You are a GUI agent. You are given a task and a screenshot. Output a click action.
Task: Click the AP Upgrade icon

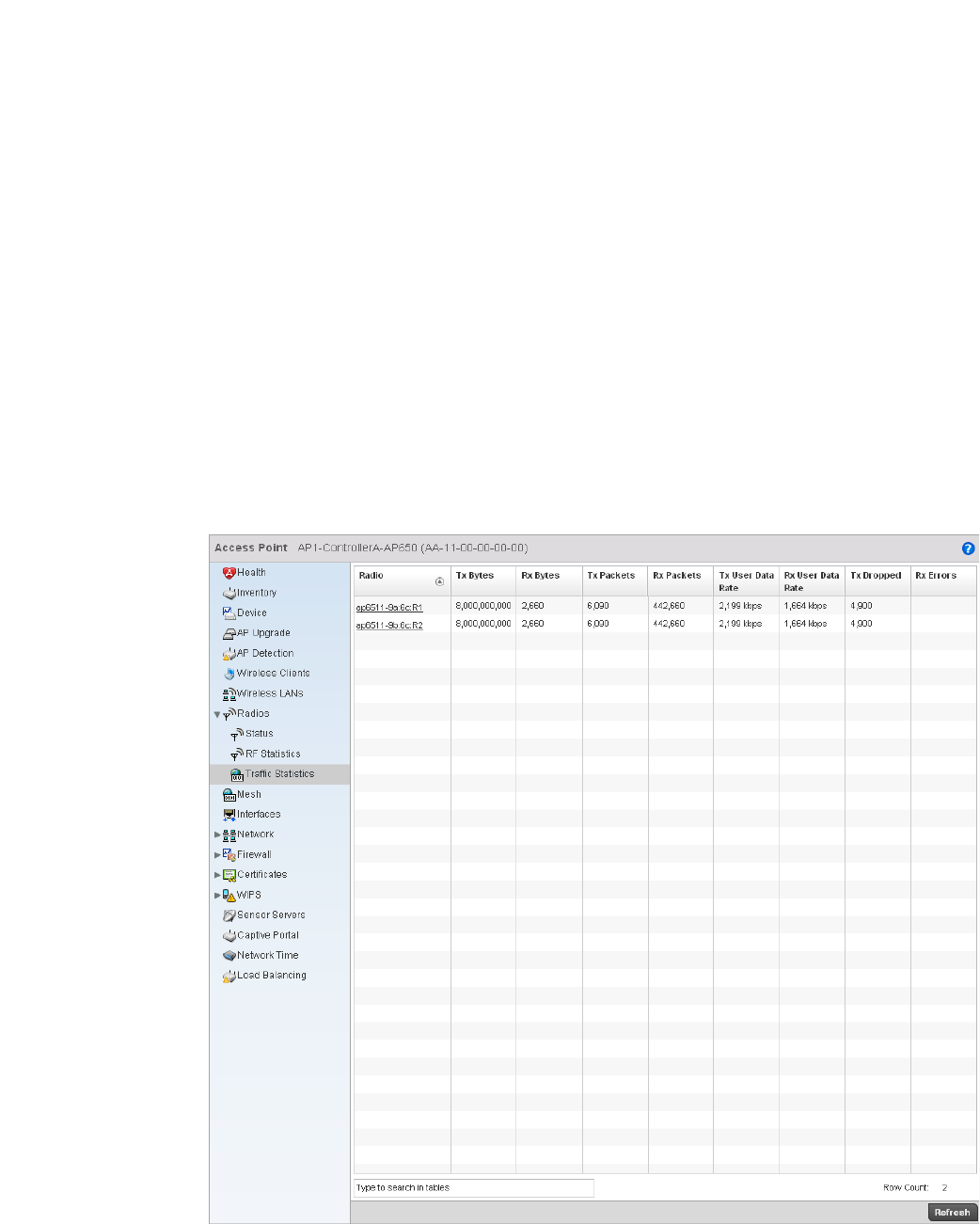click(x=229, y=634)
